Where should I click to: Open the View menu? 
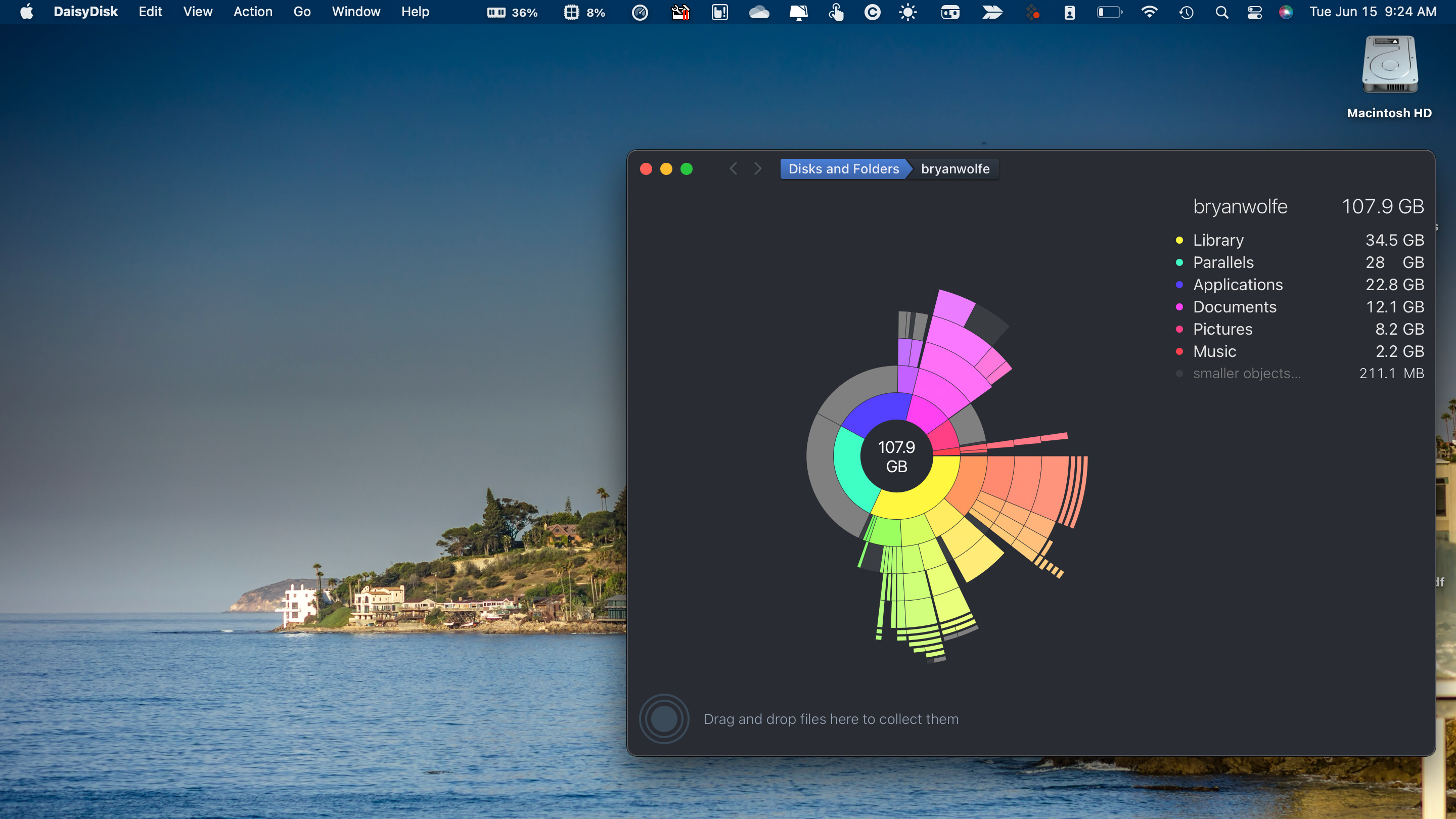[x=198, y=12]
